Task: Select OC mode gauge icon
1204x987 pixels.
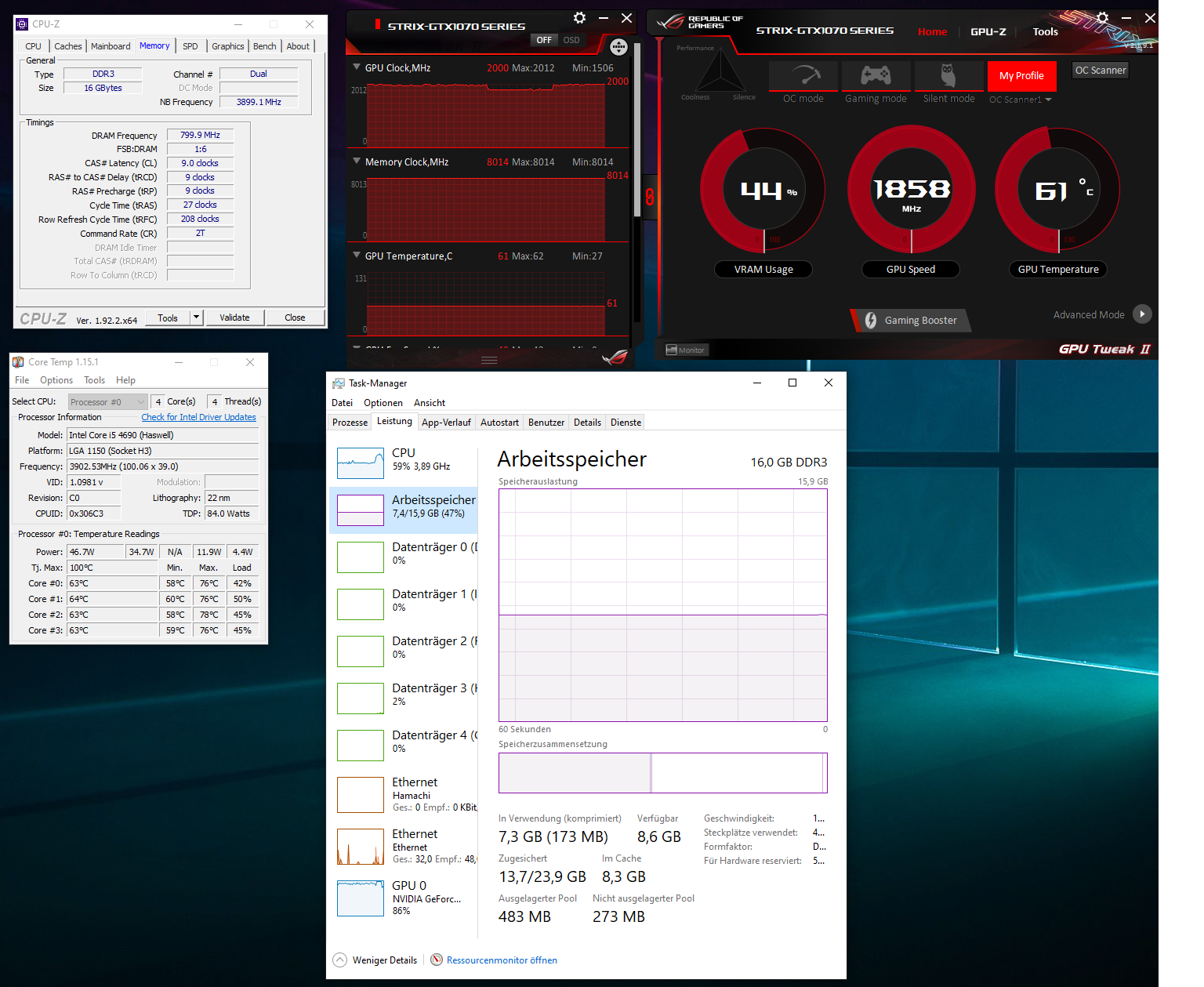Action: coord(804,76)
